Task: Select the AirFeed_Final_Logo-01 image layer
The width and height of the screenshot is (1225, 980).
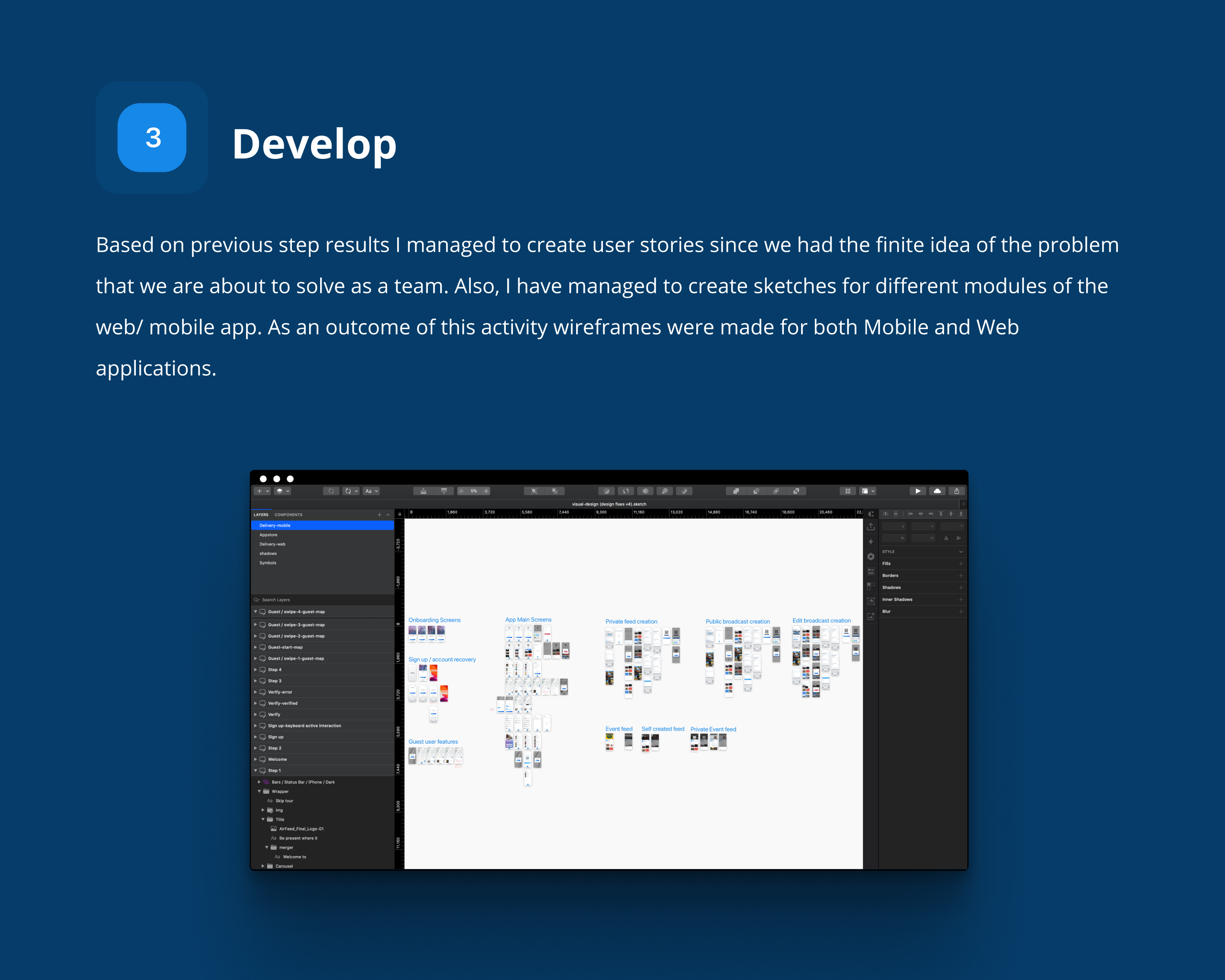Action: [322, 829]
